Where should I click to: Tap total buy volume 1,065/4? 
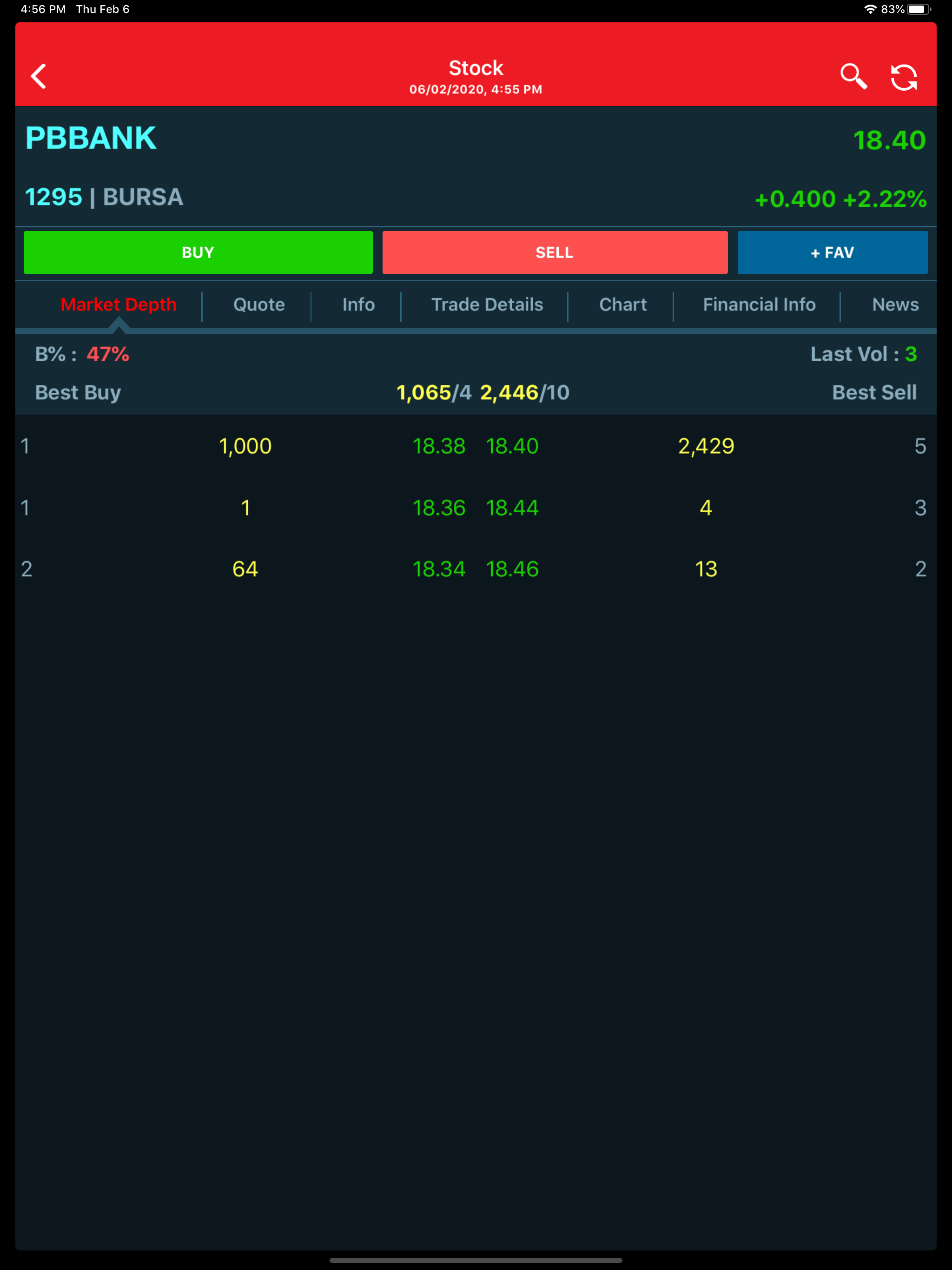point(434,393)
